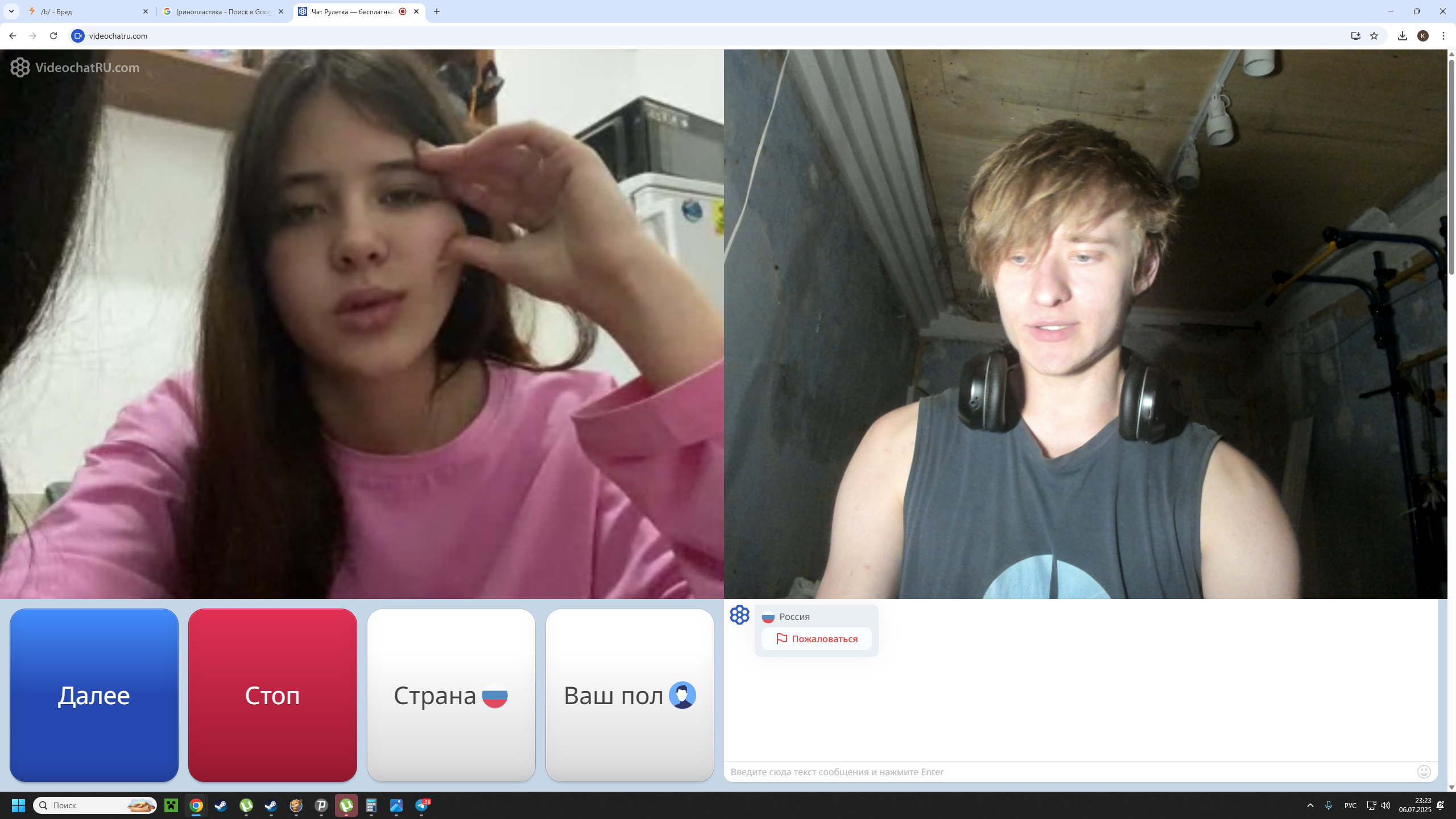
Task: Open Telegram from the taskbar
Action: coord(421,805)
